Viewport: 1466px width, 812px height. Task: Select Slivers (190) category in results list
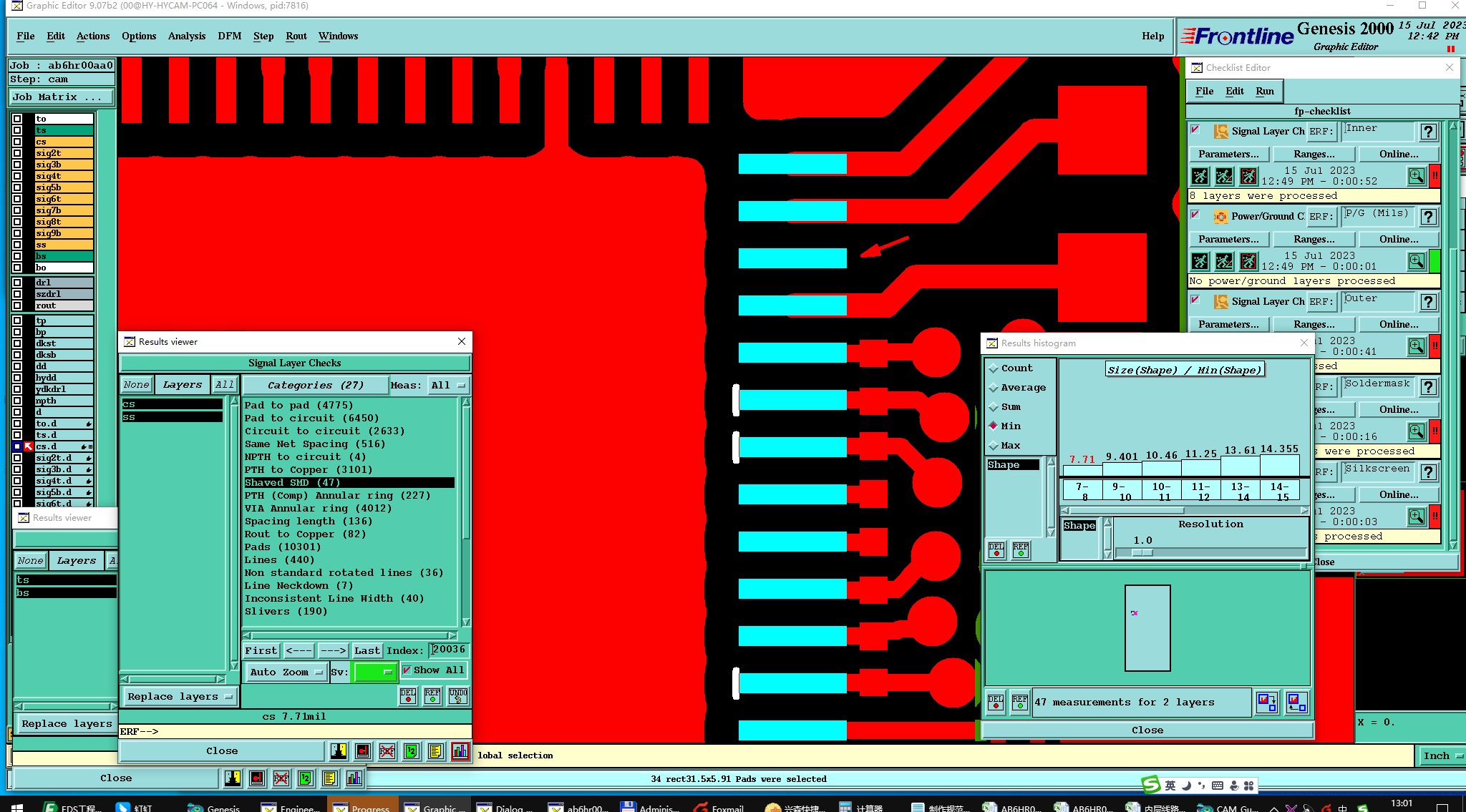pyautogui.click(x=286, y=612)
